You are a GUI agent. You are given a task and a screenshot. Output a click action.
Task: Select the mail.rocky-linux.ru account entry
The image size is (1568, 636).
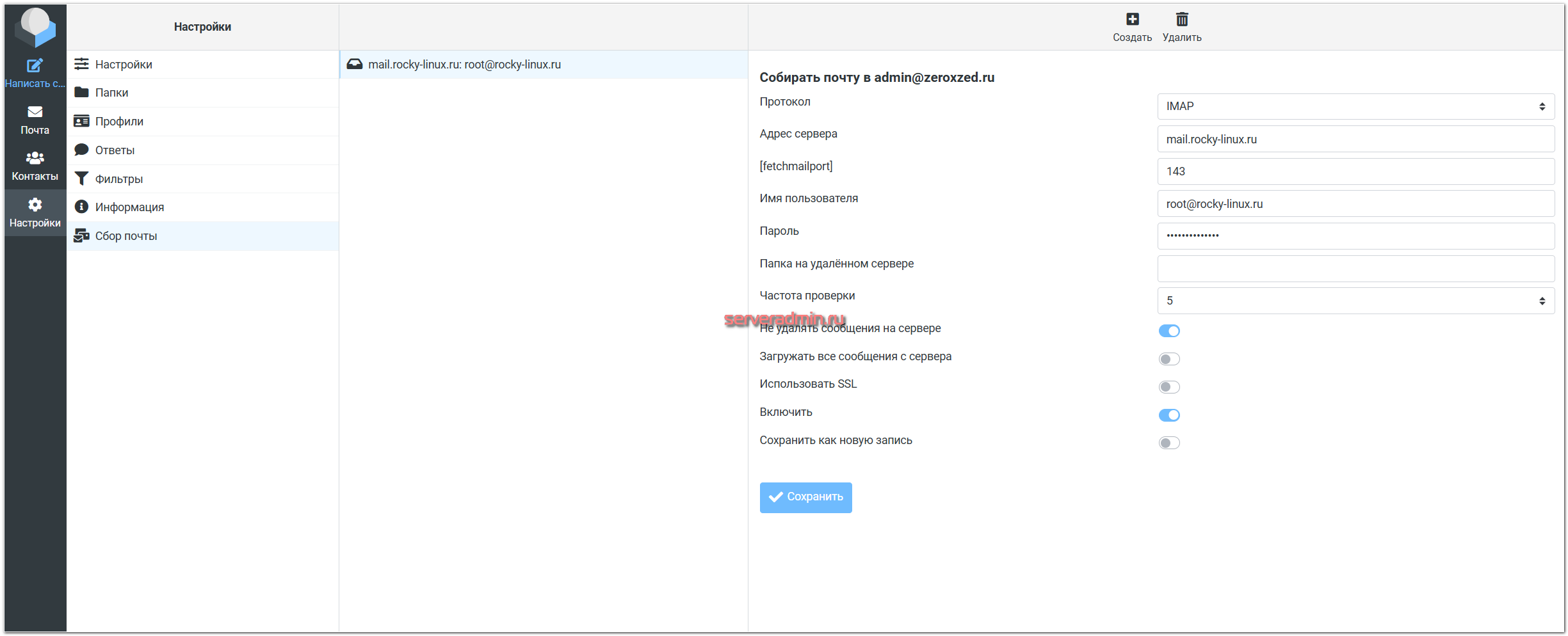click(x=464, y=65)
